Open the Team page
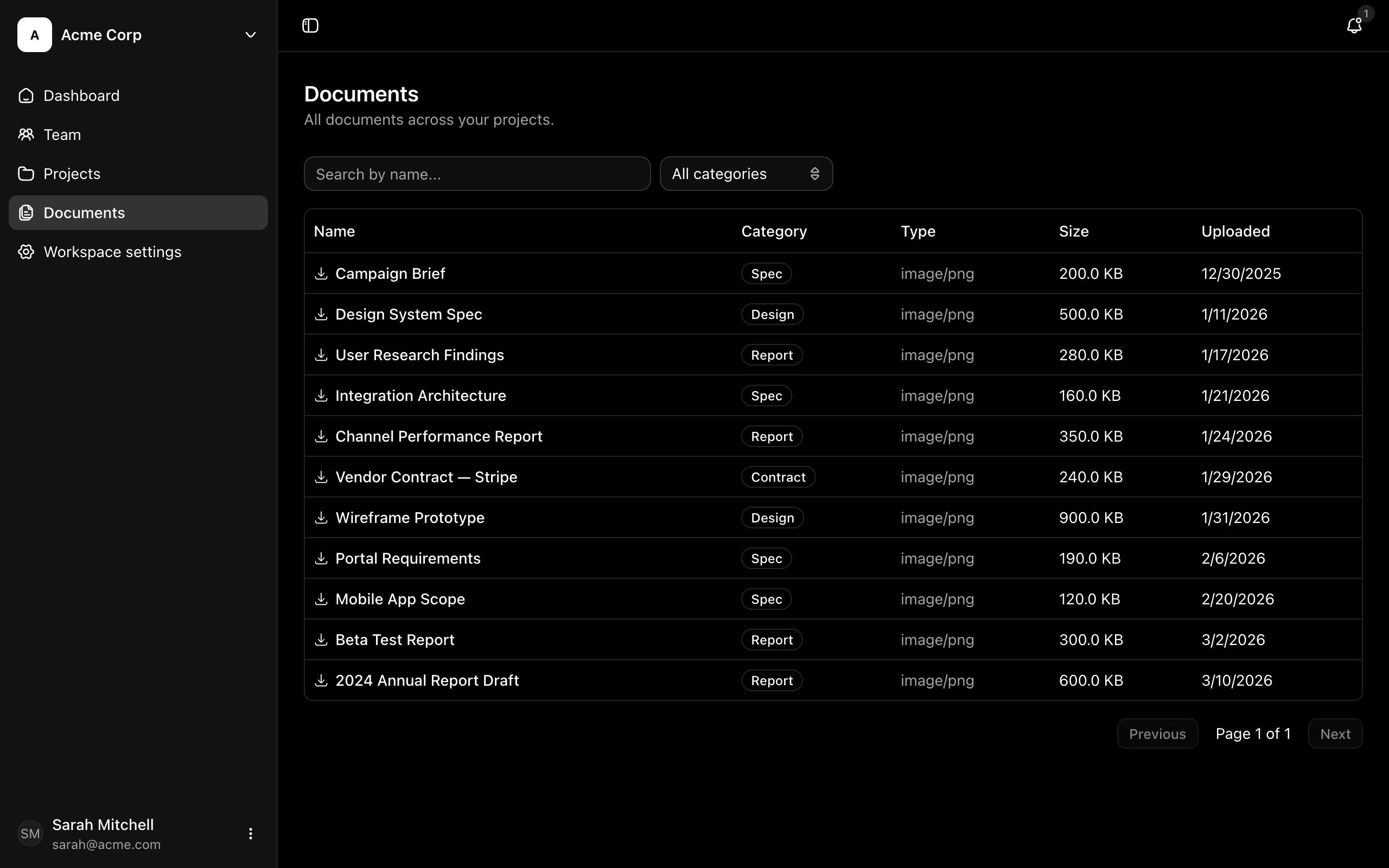 coord(62,135)
